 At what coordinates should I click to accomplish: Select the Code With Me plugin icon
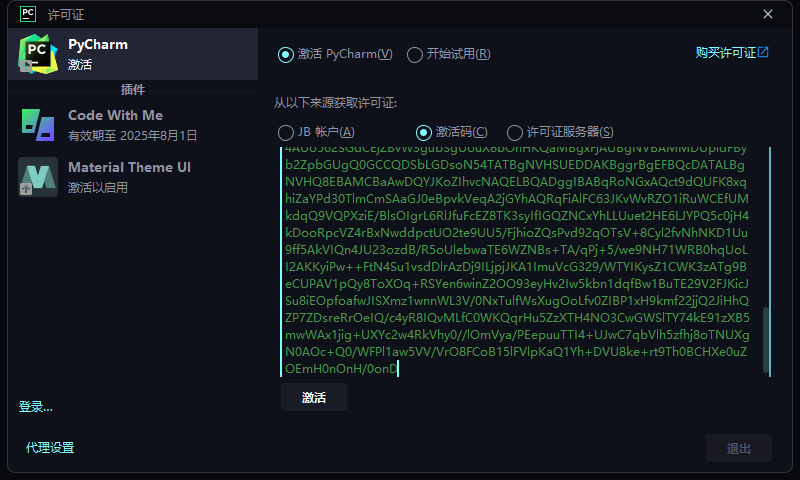(x=38, y=125)
